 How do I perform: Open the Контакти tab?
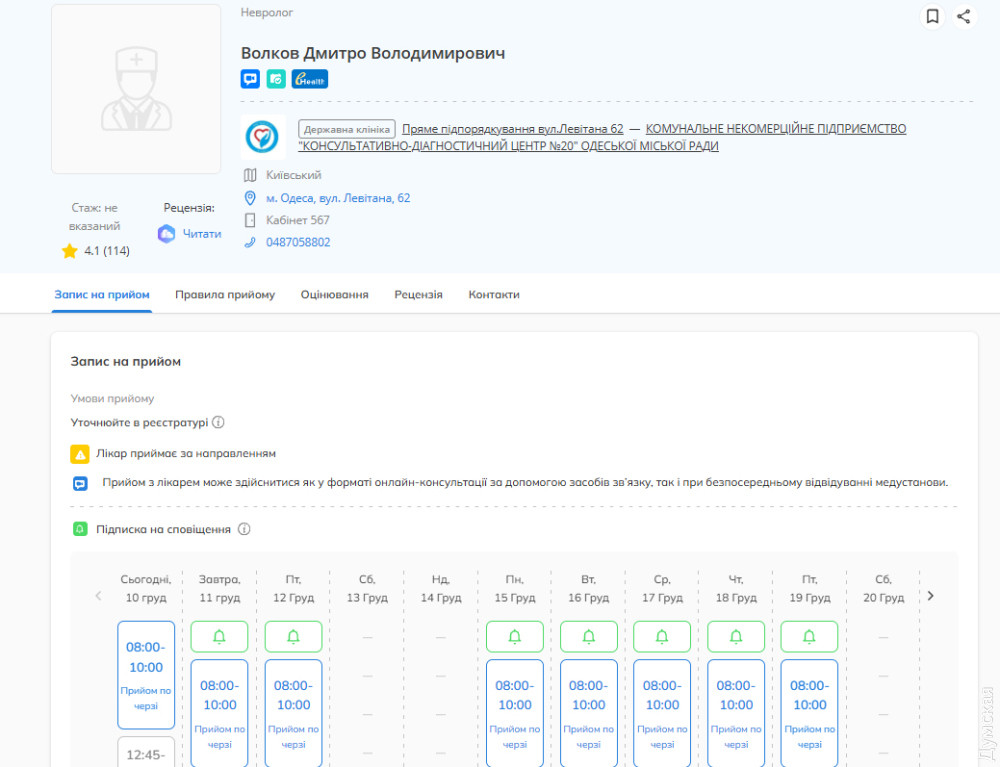[494, 295]
